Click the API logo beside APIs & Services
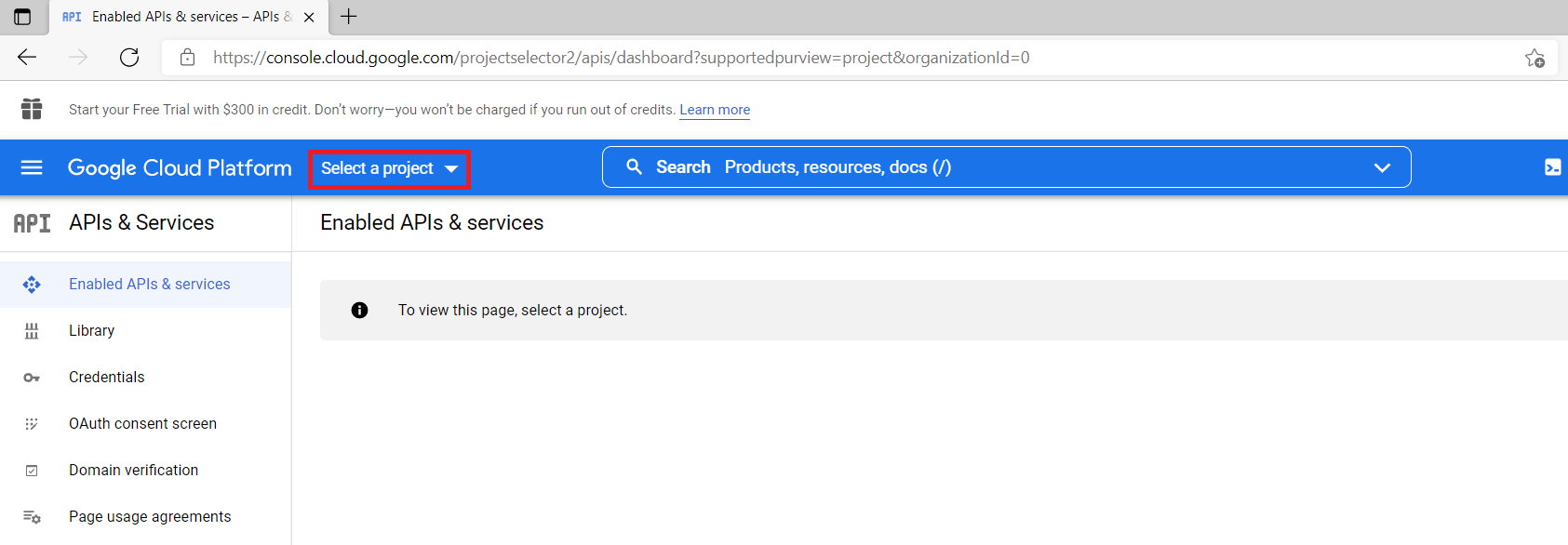1568x545 pixels. [x=32, y=223]
